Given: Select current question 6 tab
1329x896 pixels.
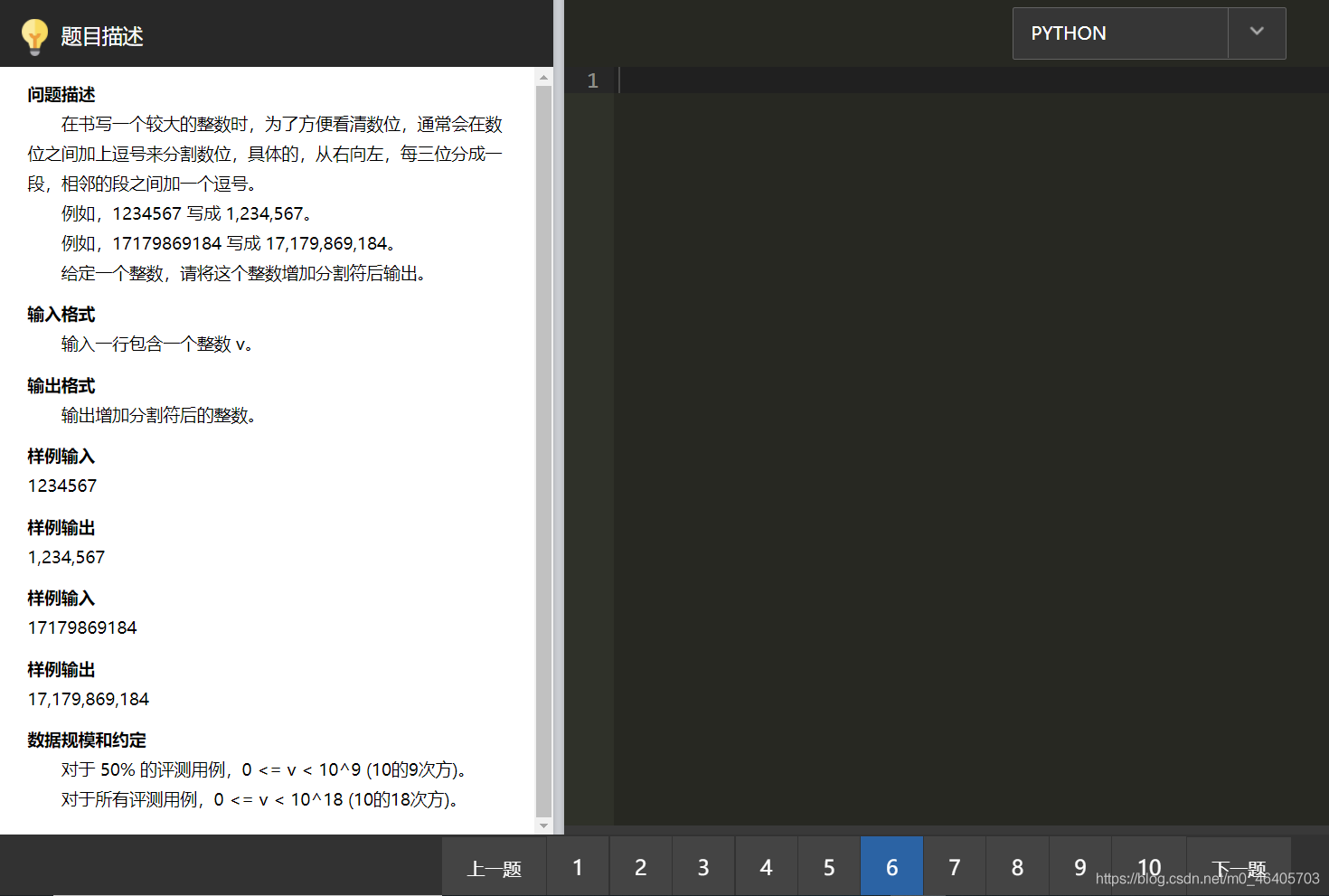Looking at the screenshot, I should coord(892,868).
